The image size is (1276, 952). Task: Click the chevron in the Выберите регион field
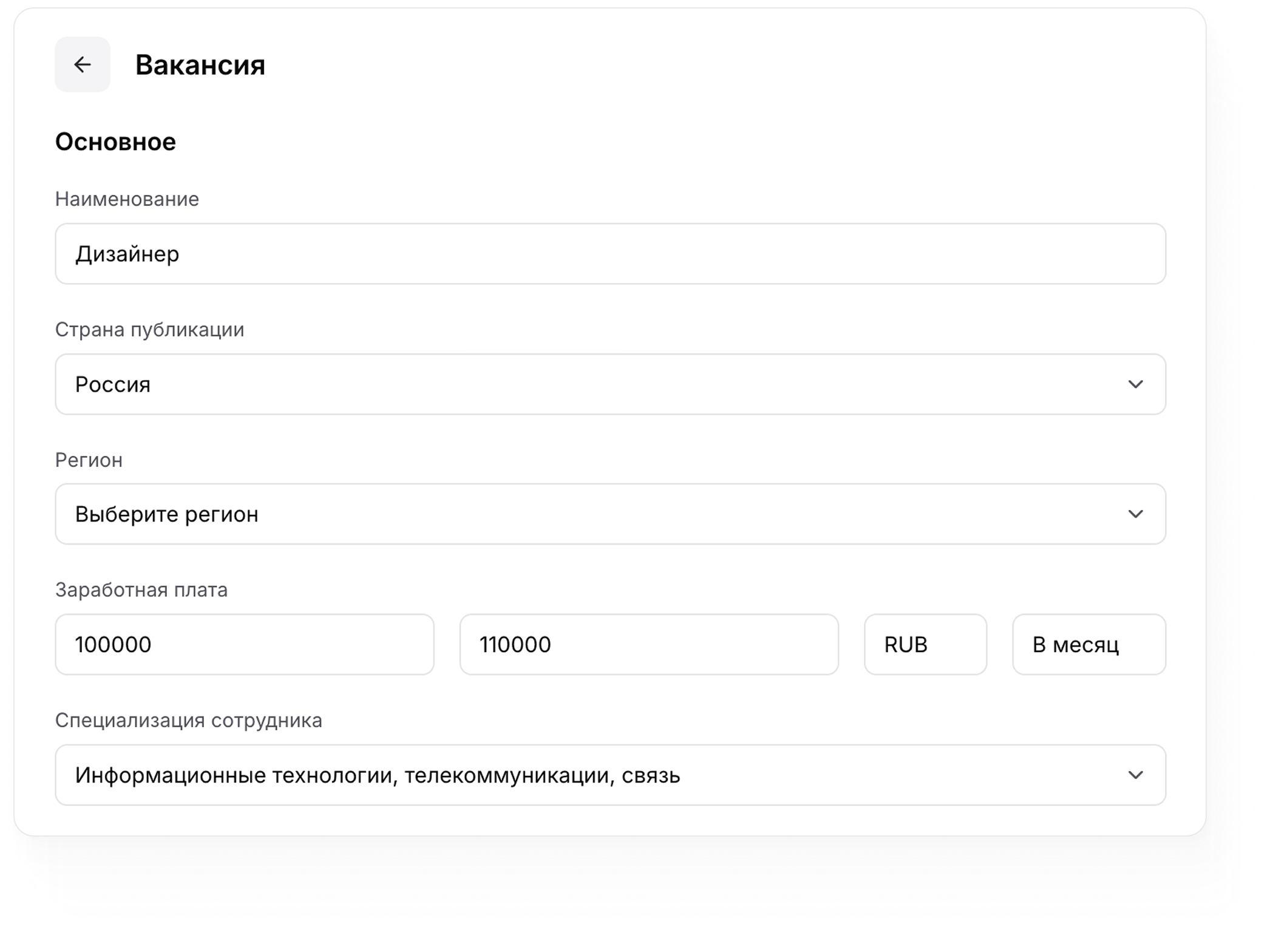point(1135,514)
